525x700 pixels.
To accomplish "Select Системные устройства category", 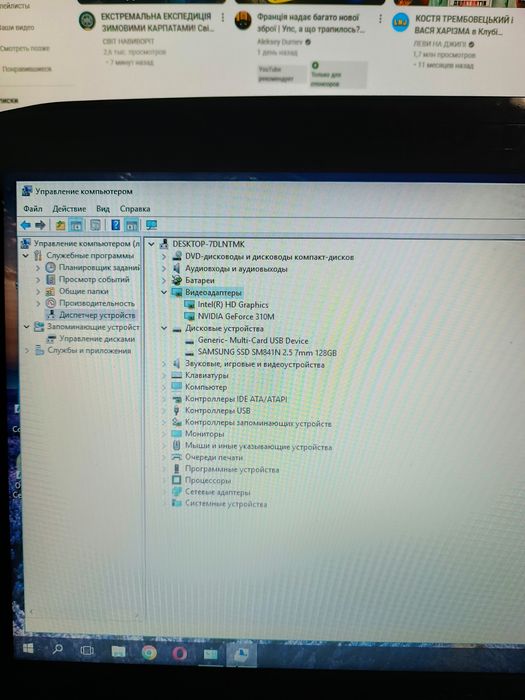I will point(226,504).
